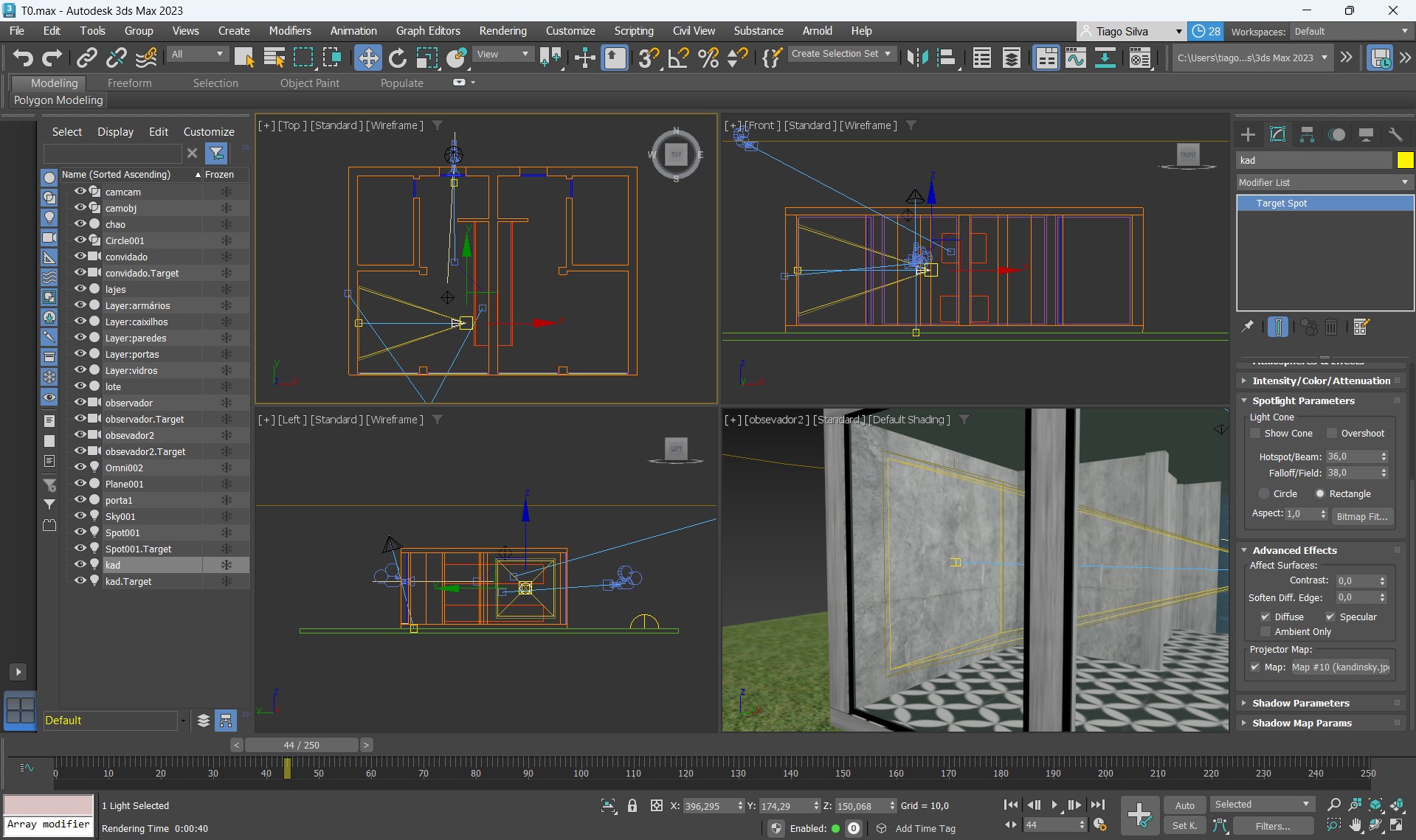Click the Remove modifier trash icon
This screenshot has height=840, width=1416.
click(x=1331, y=327)
